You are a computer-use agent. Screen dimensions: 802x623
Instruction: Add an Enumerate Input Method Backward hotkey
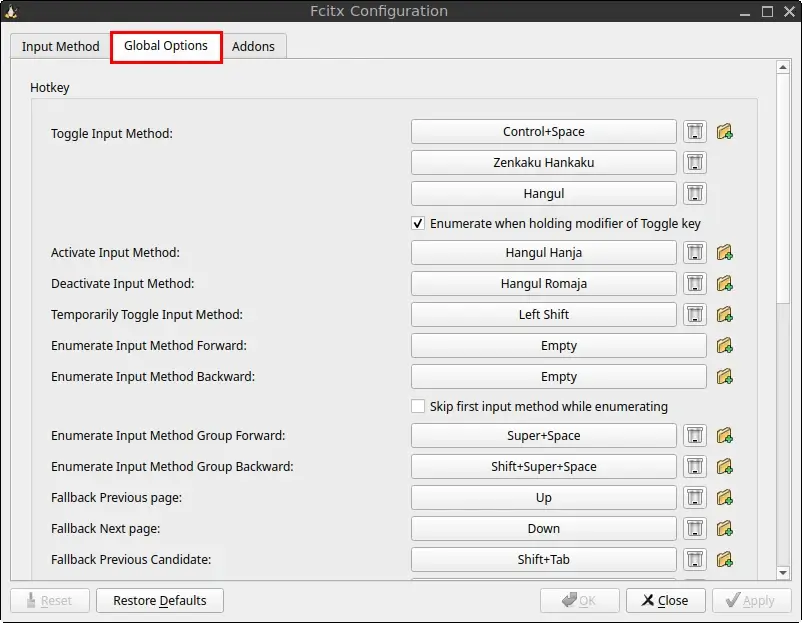(724, 377)
